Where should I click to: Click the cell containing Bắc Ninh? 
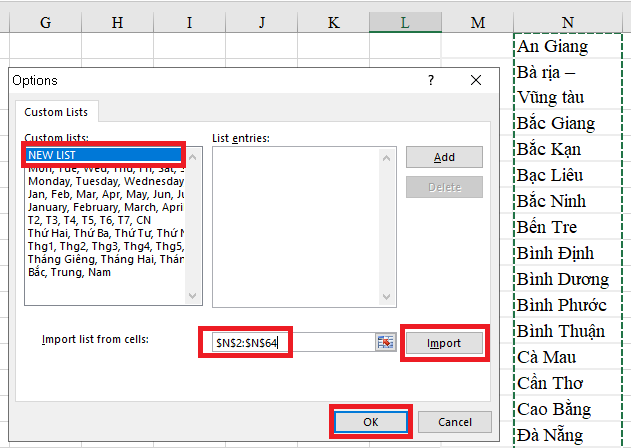pyautogui.click(x=568, y=200)
